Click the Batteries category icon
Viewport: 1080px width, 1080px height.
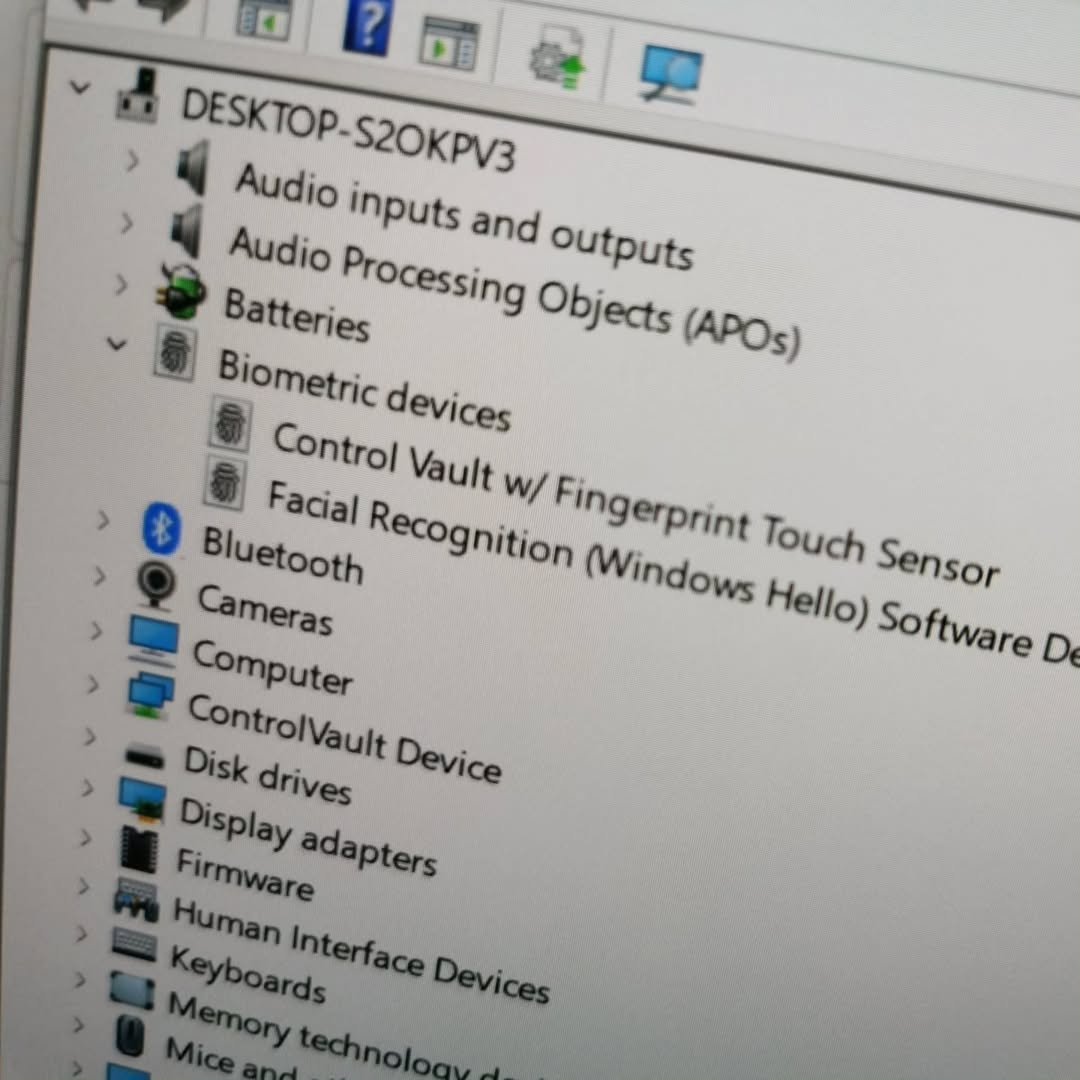coord(181,294)
